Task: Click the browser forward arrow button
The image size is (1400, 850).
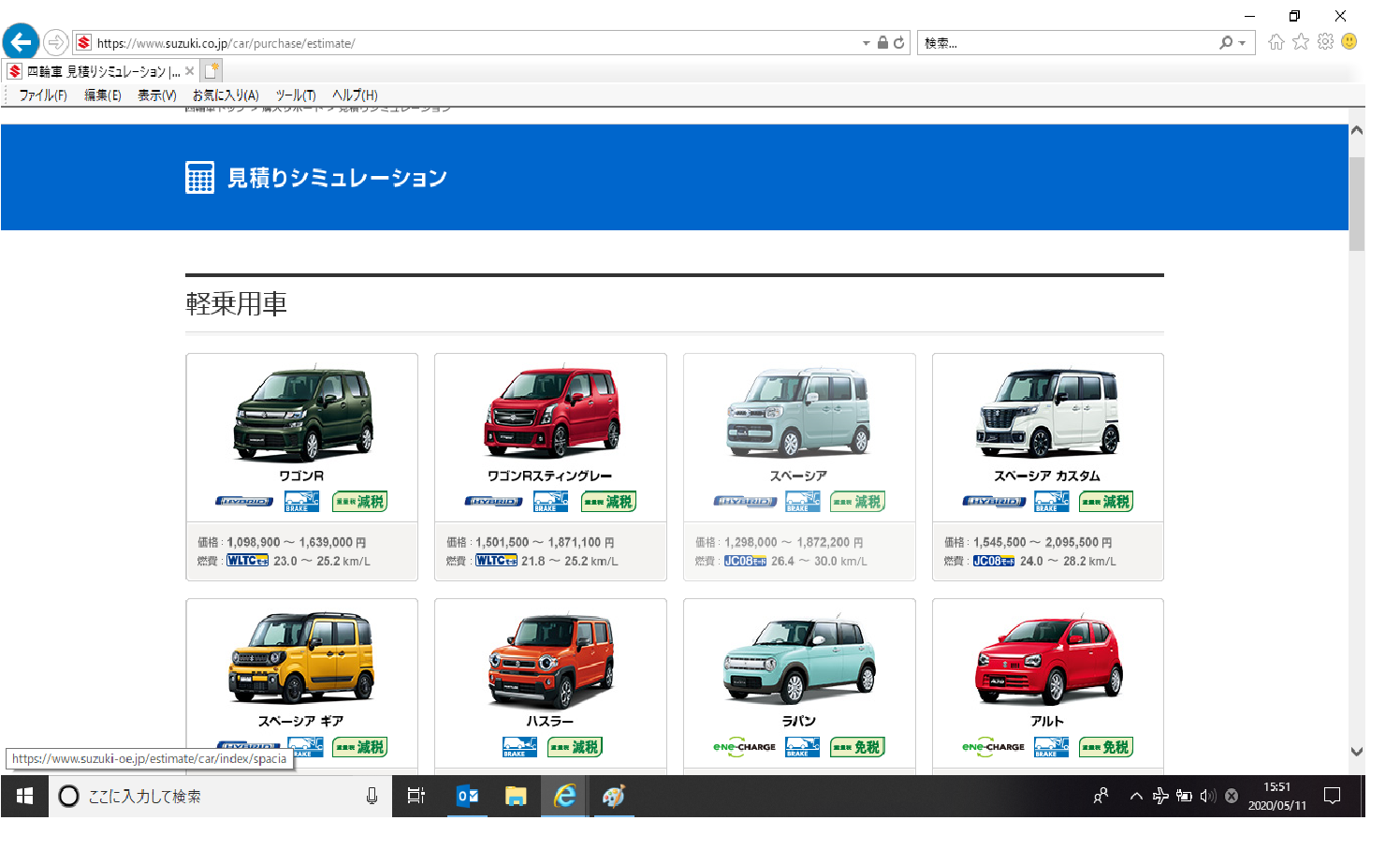Action: [x=56, y=42]
